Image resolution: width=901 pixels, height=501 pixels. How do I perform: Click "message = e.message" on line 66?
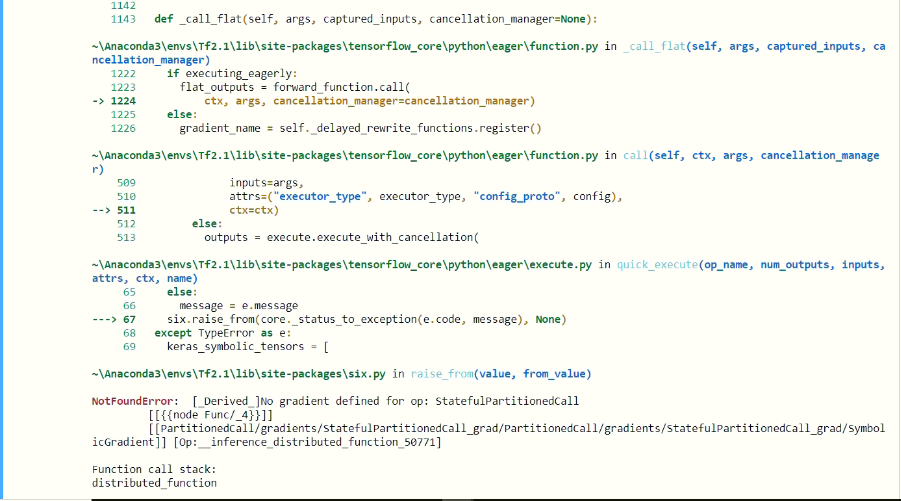(x=238, y=306)
